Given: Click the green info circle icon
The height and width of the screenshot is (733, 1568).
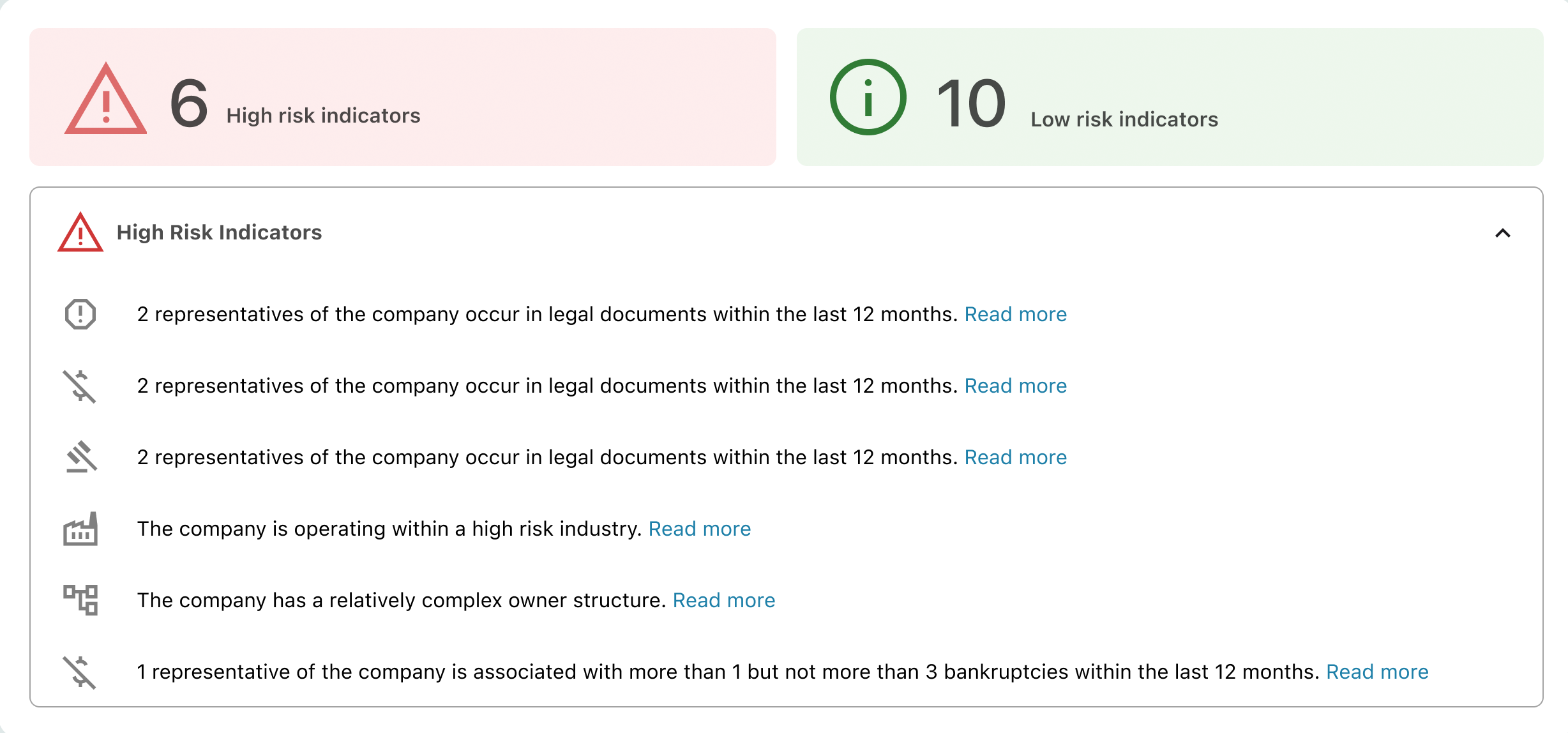Looking at the screenshot, I should [868, 97].
